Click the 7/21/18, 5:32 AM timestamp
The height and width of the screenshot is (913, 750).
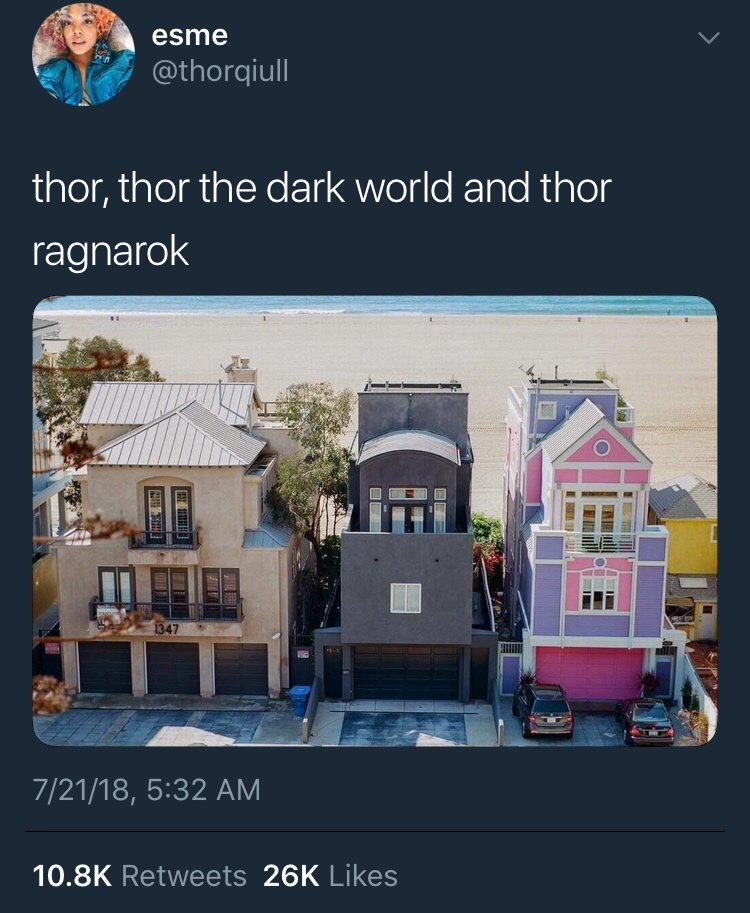click(x=146, y=790)
